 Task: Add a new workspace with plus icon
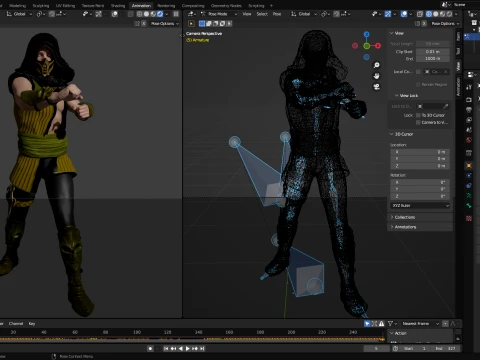pos(271,6)
